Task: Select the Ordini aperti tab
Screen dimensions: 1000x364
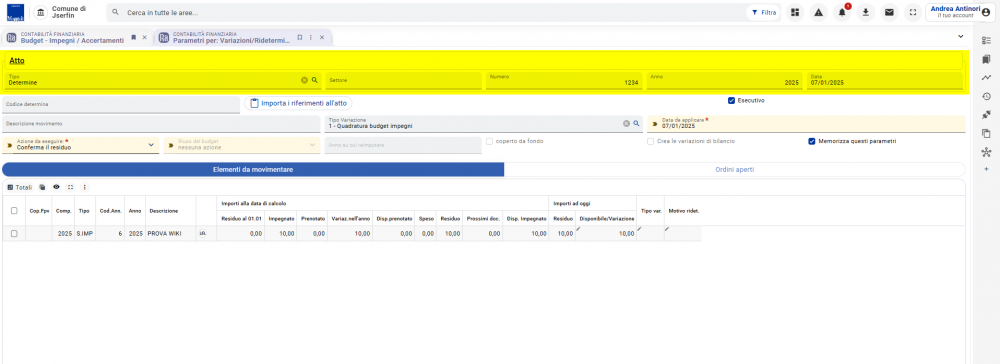Action: (735, 170)
